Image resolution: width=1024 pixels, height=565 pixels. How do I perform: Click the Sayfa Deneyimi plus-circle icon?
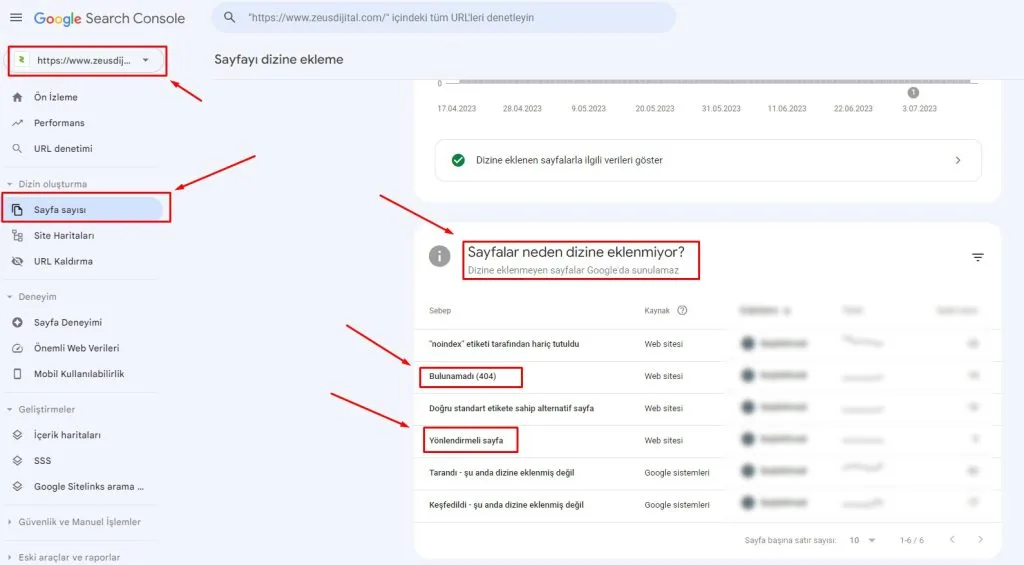pyautogui.click(x=18, y=323)
